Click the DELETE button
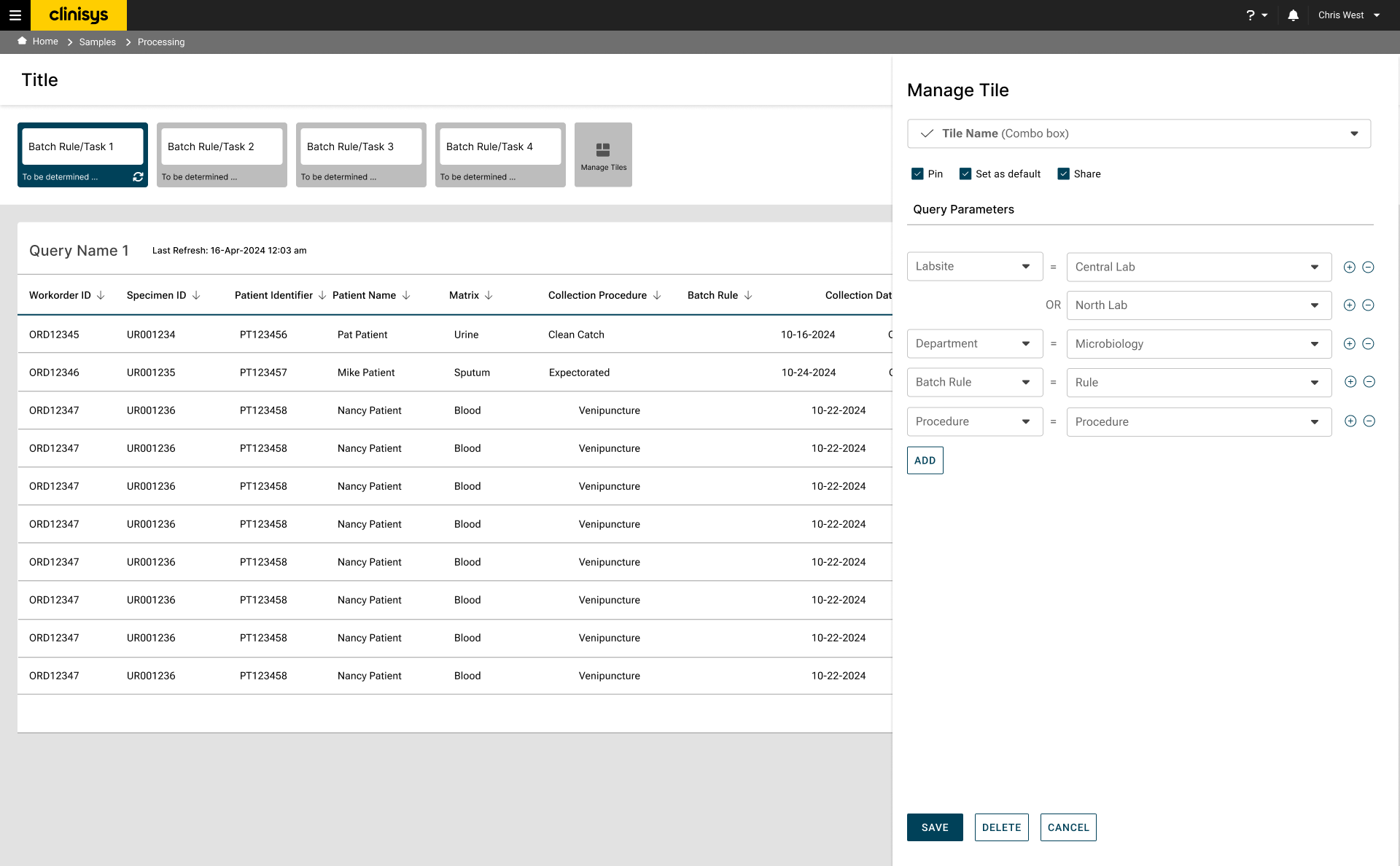Viewport: 1400px width, 866px height. (x=1001, y=827)
